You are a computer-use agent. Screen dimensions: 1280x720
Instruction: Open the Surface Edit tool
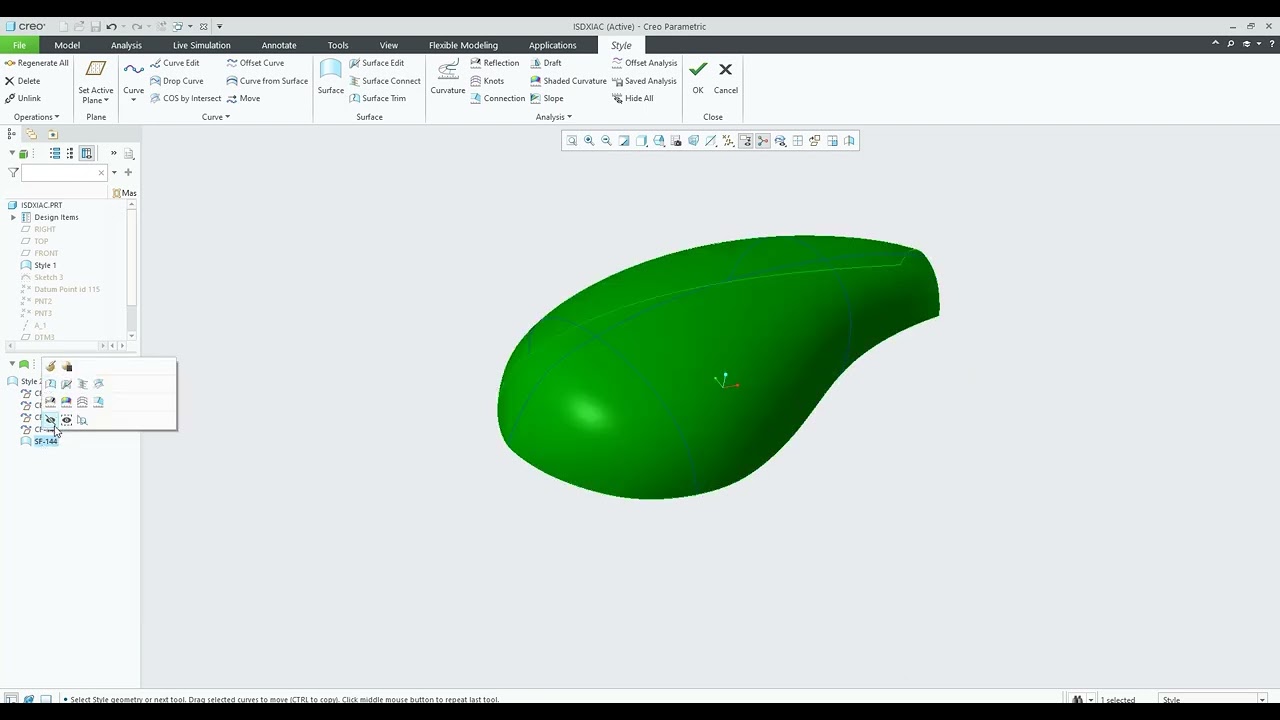[377, 63]
